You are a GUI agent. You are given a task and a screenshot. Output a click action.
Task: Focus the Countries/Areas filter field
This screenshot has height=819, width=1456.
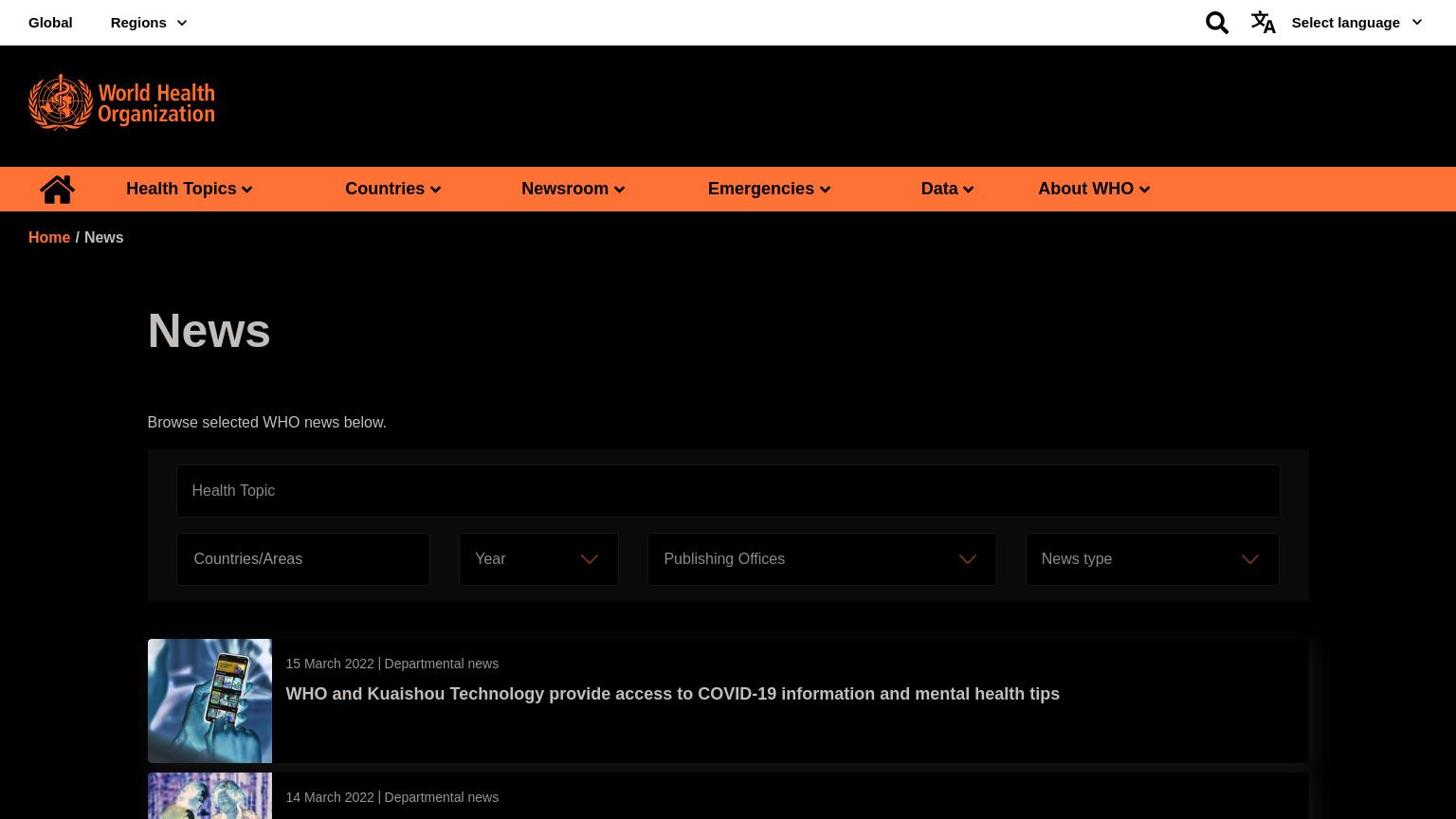click(303, 559)
